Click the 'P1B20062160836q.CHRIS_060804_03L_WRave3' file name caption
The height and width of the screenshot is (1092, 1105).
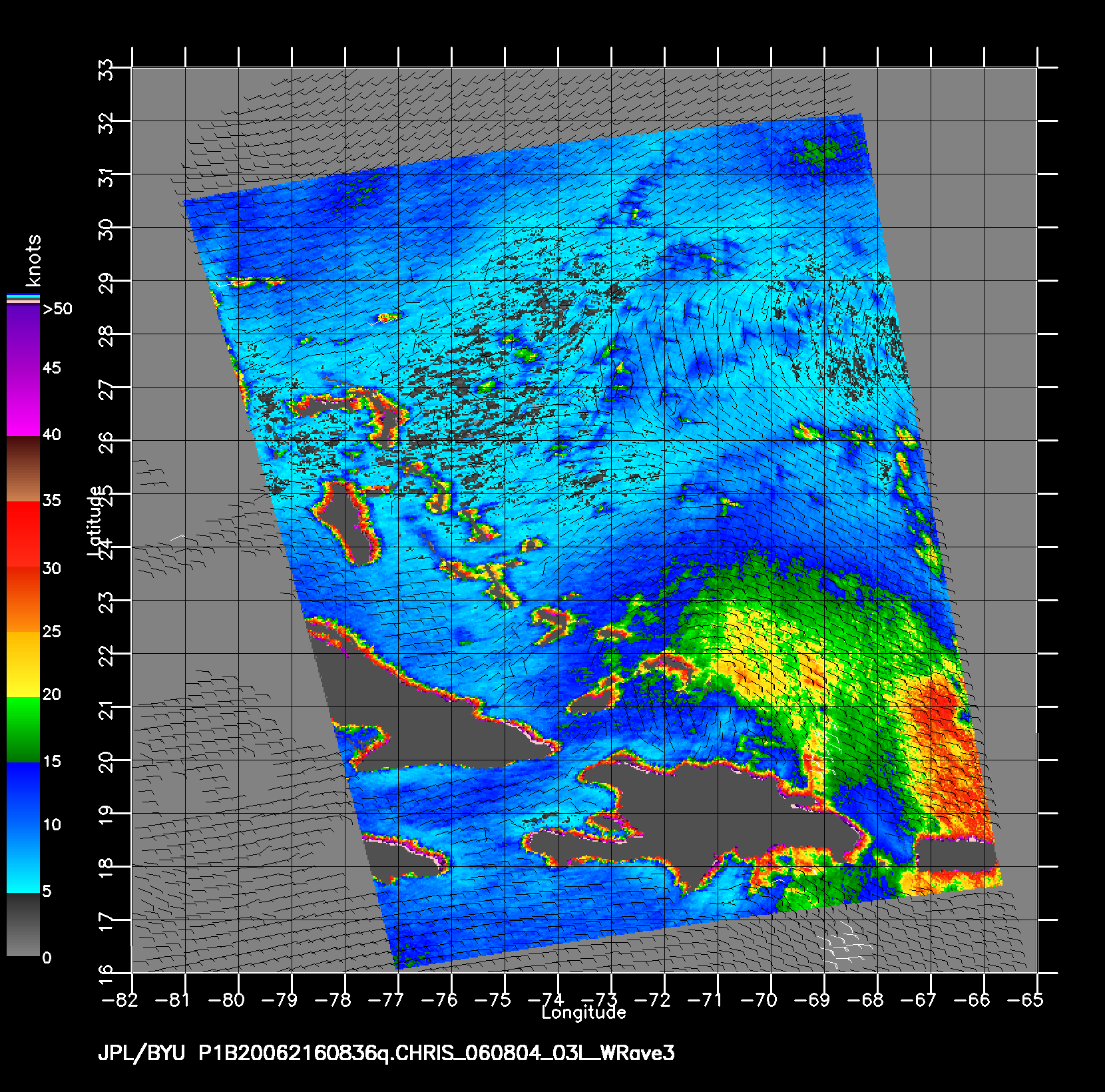pos(437,1053)
